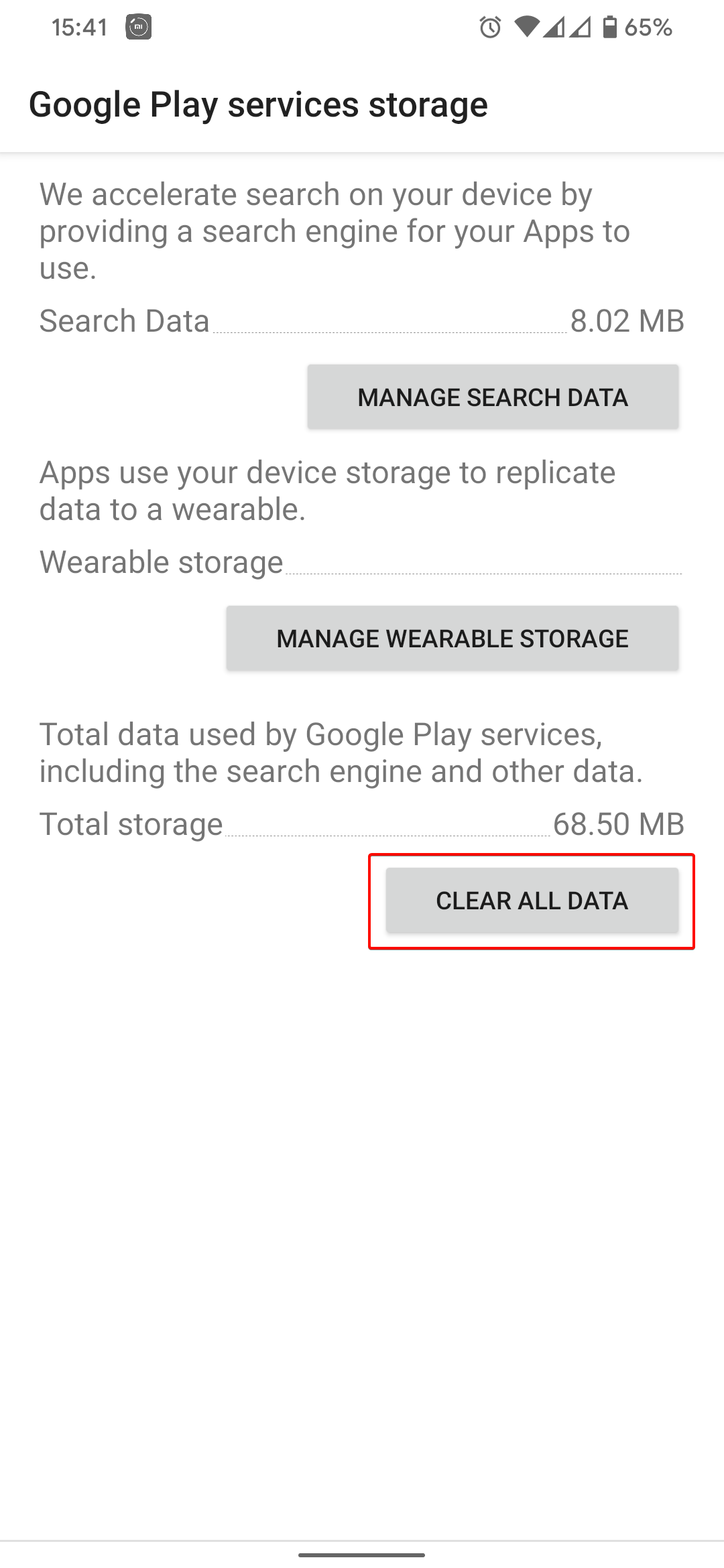Tap the battery icon in status bar
Screen dimensions: 724x1568
(609, 27)
